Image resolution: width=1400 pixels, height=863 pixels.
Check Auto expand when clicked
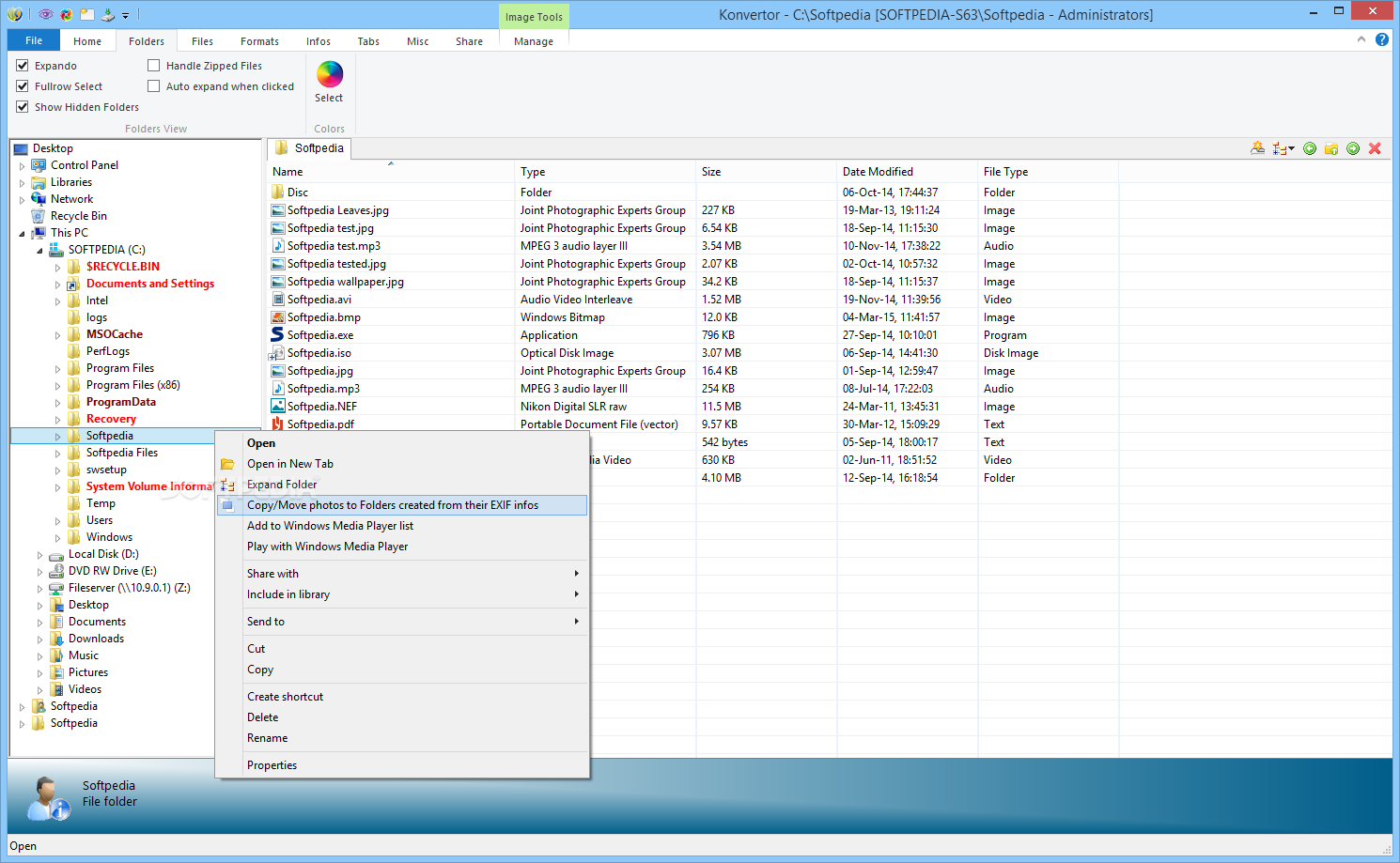tap(154, 86)
